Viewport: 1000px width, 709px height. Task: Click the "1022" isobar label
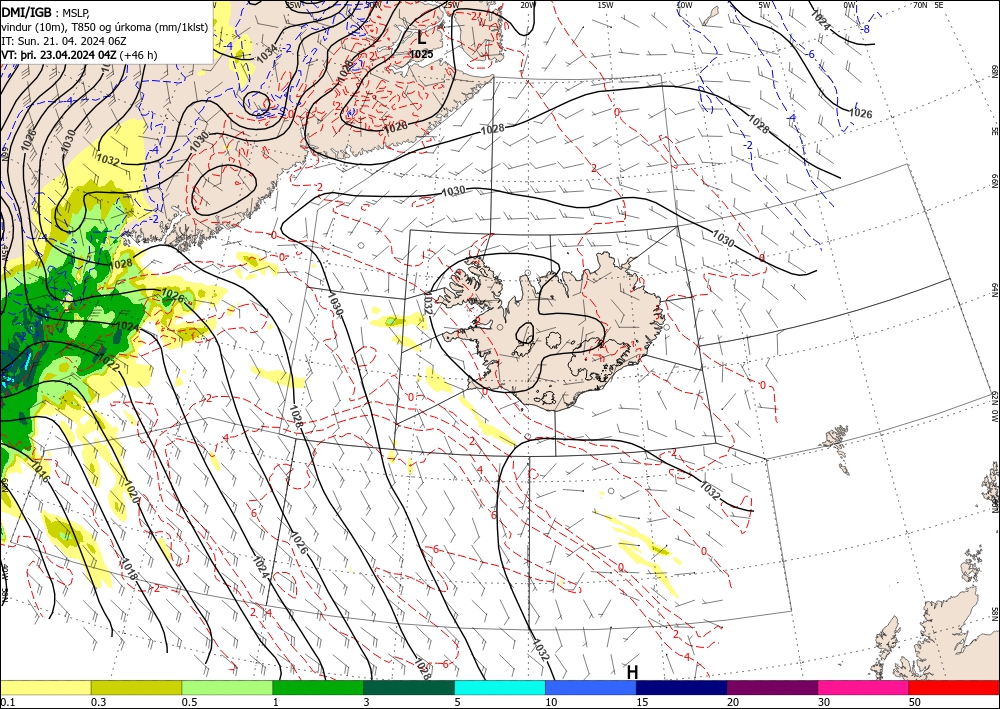(108, 365)
